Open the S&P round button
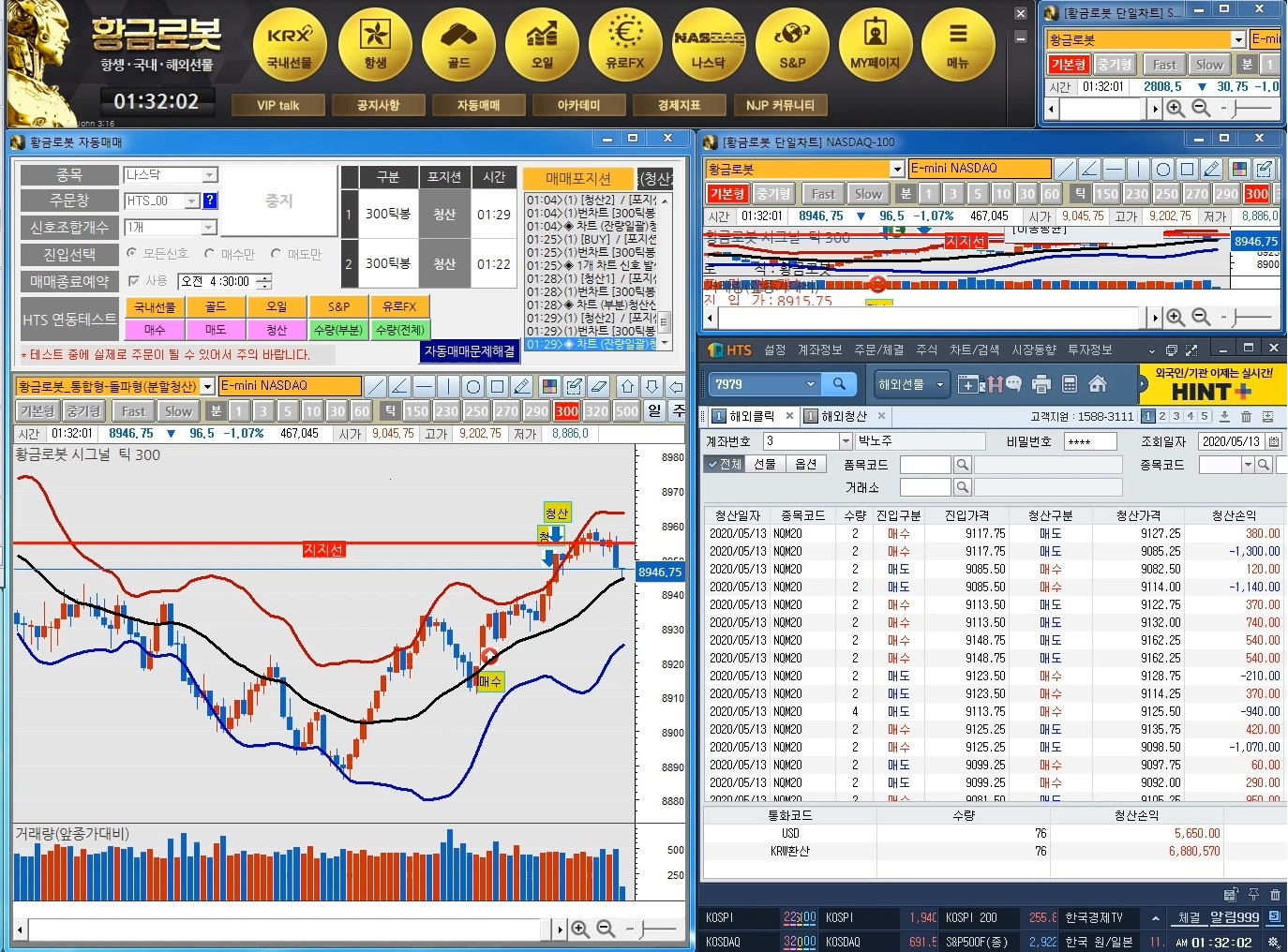Screen dimensions: 1288x952 (792, 45)
